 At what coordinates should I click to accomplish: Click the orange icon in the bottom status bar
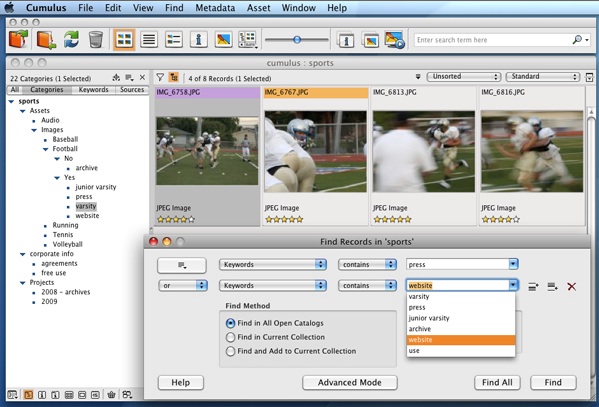pos(28,395)
